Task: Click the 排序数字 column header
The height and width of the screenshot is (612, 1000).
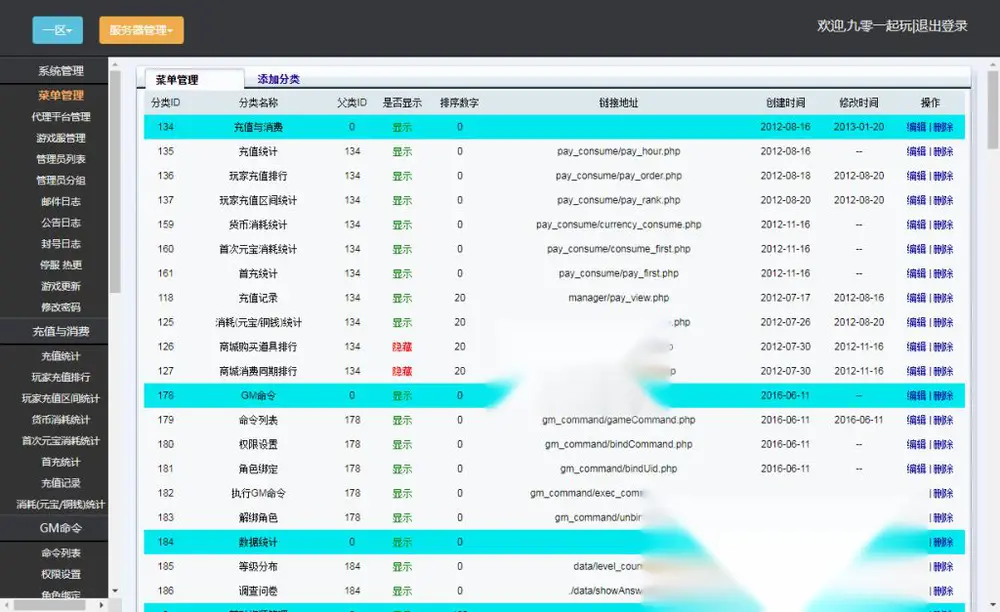Action: pos(459,102)
